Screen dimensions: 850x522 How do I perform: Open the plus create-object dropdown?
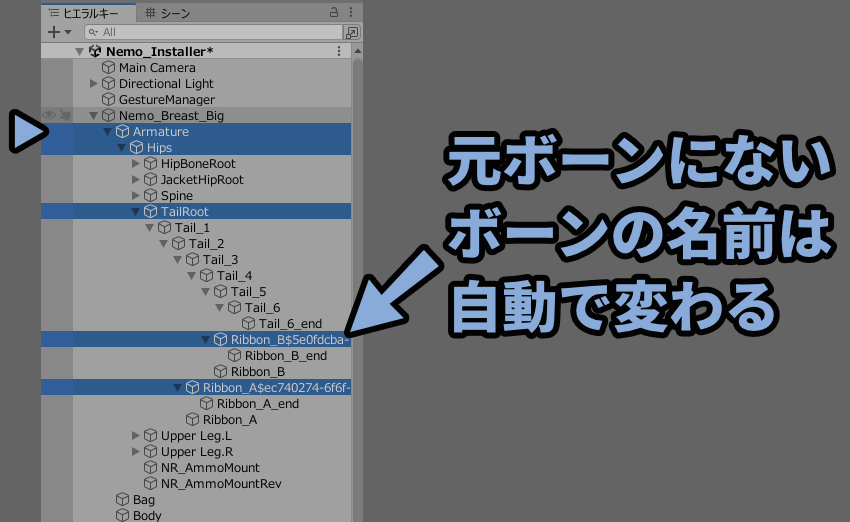click(59, 33)
